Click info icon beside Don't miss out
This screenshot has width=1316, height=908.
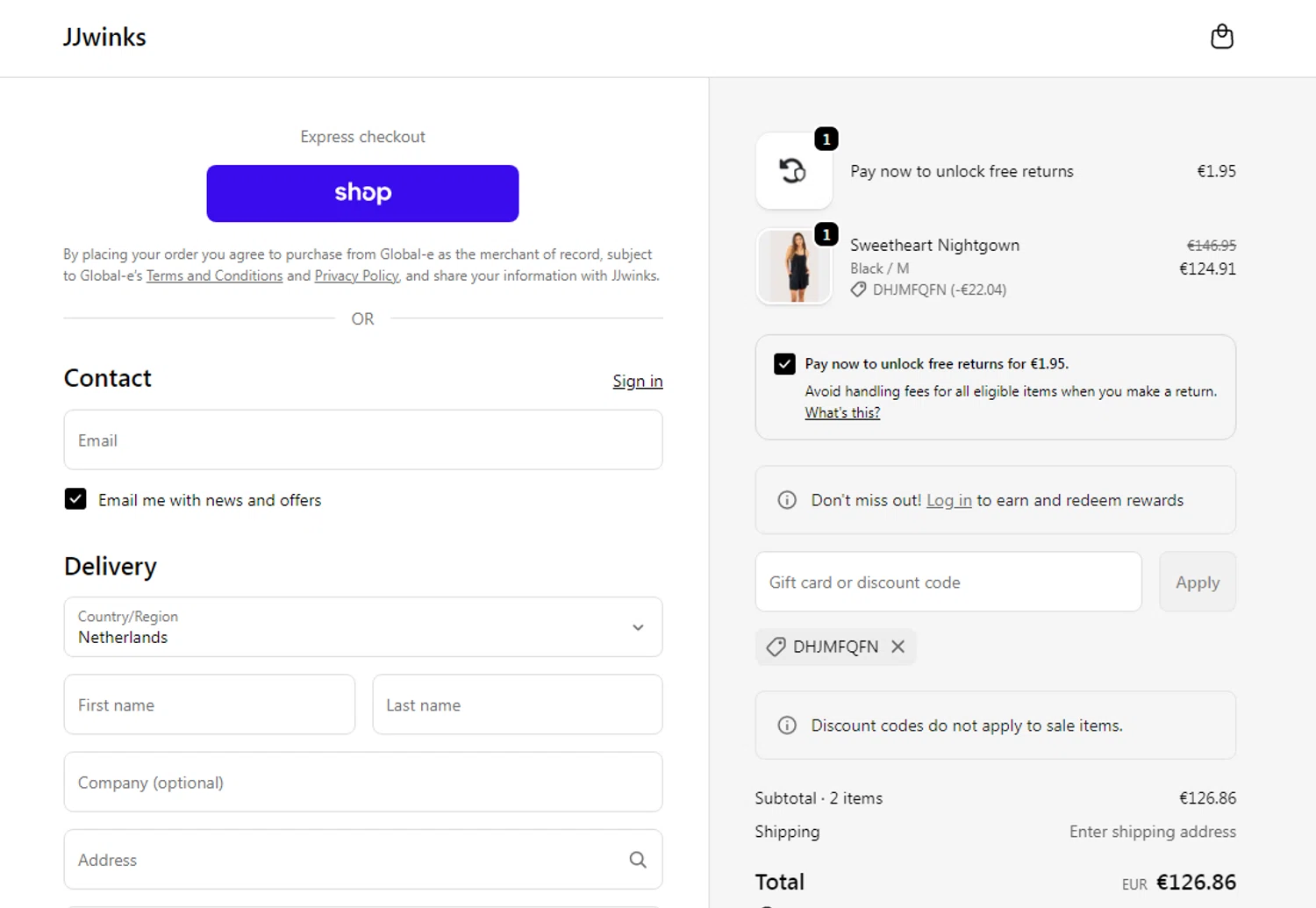787,500
